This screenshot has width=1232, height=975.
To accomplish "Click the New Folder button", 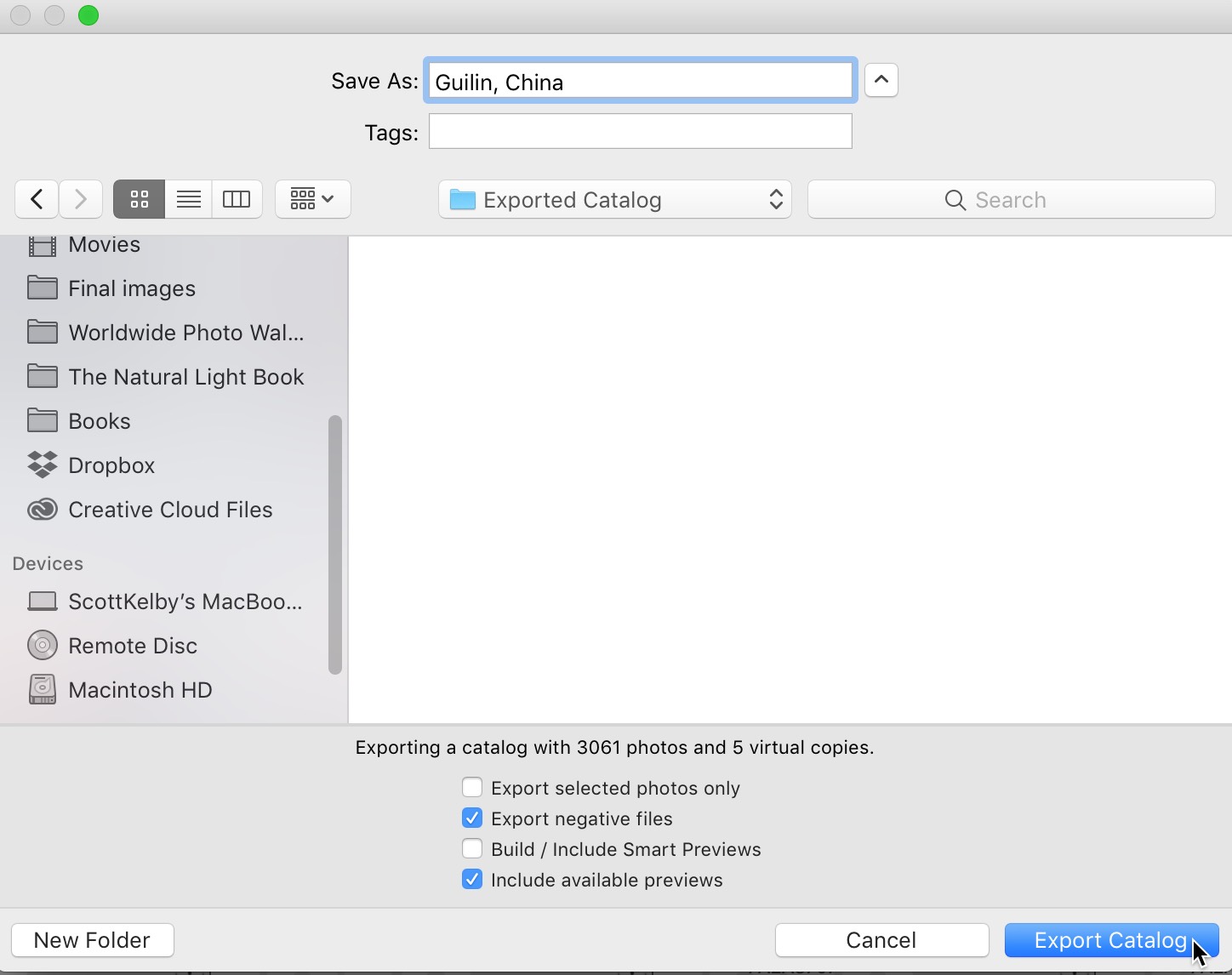I will (x=93, y=939).
